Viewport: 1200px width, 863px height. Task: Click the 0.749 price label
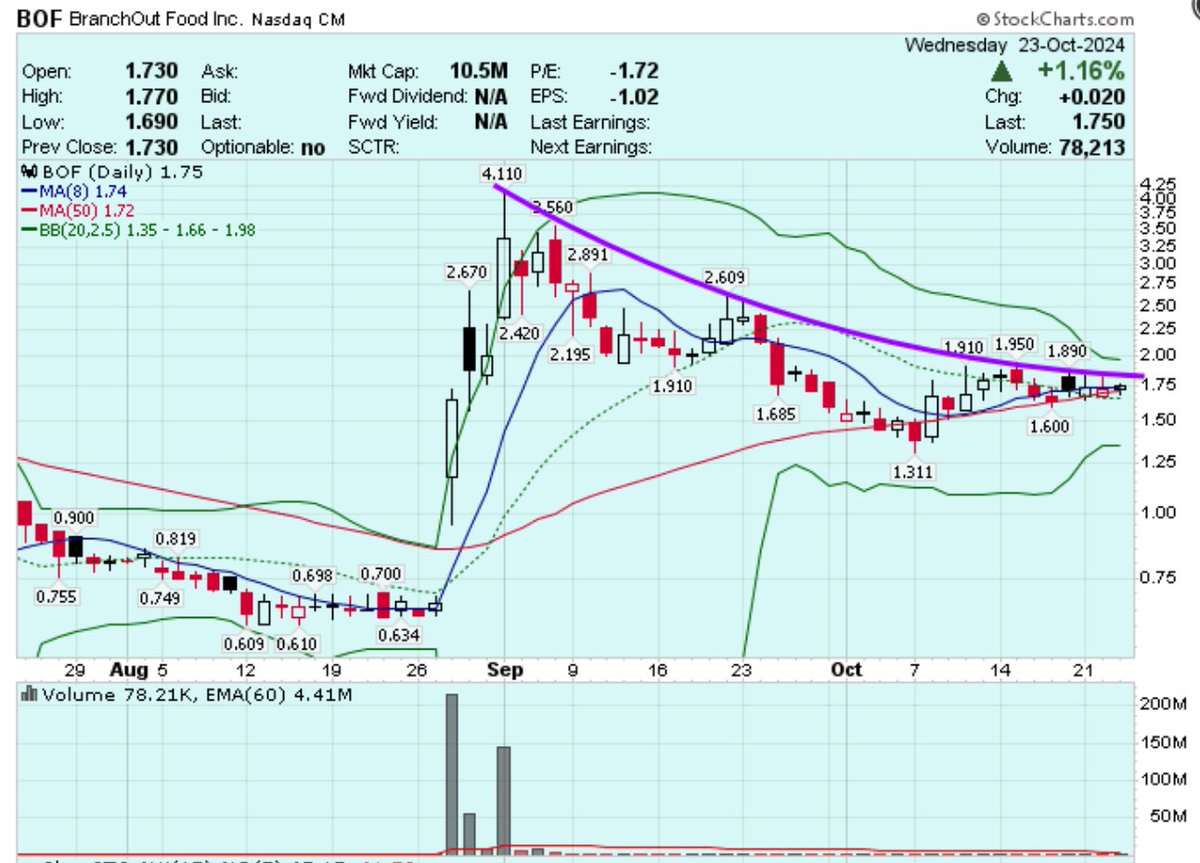pos(159,598)
